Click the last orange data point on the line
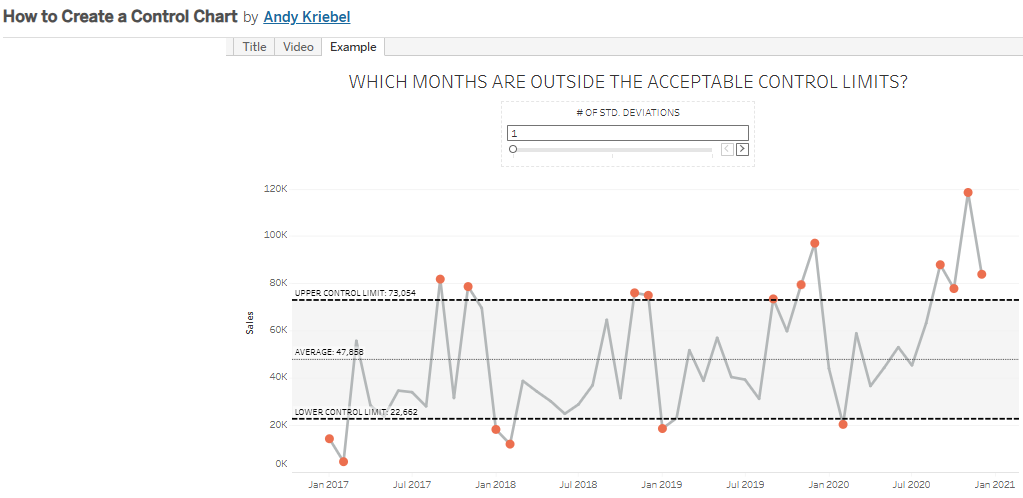 (982, 274)
